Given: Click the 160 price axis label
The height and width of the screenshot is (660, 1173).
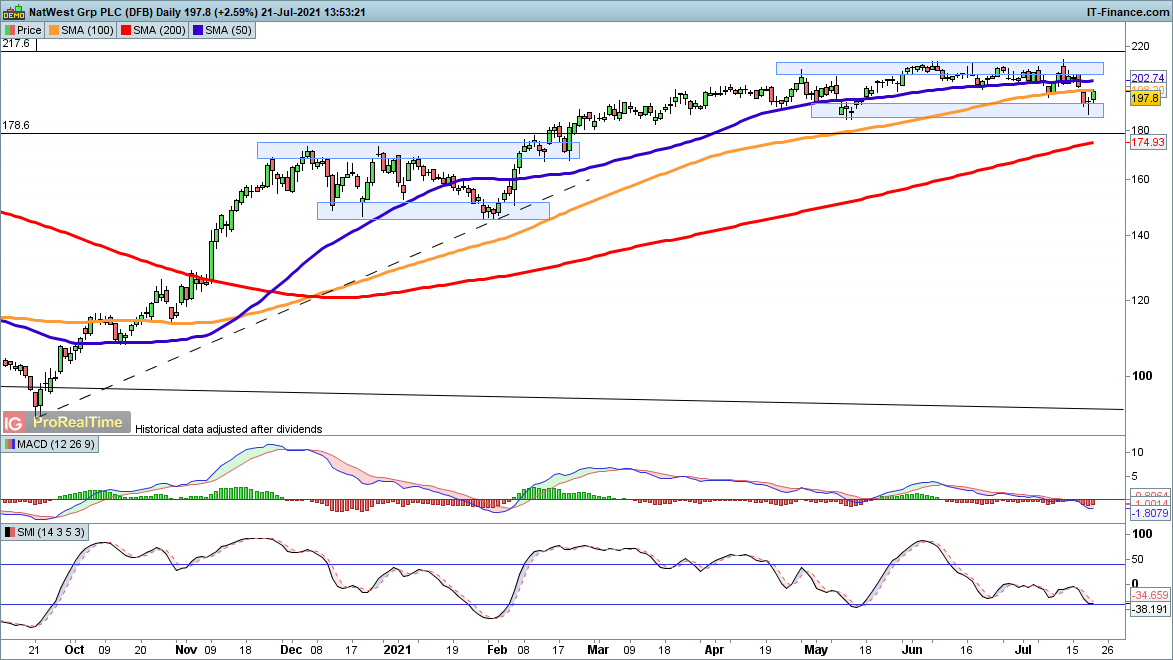Looking at the screenshot, I should coord(1140,180).
